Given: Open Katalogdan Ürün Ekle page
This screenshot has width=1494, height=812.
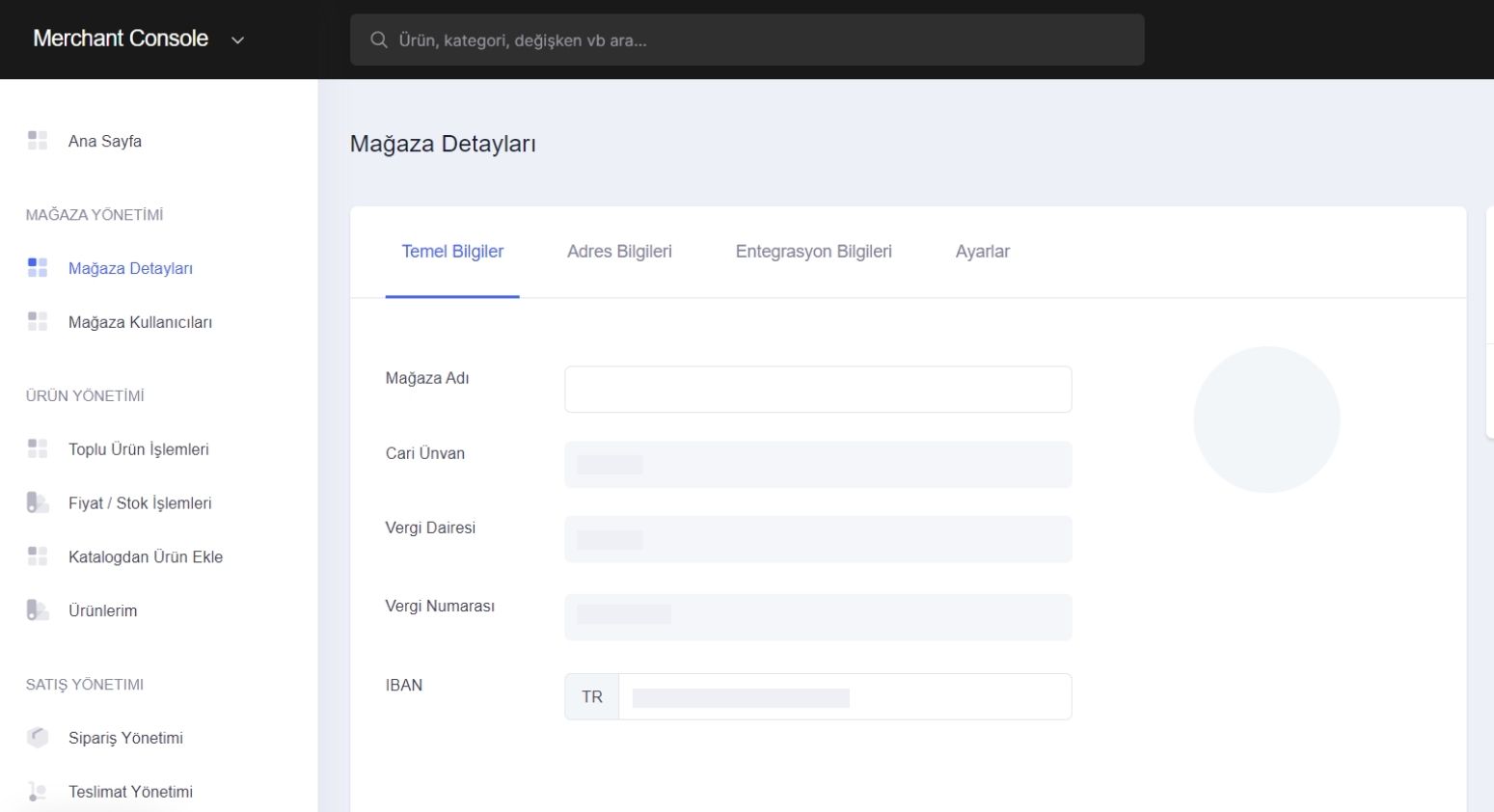Looking at the screenshot, I should pos(146,557).
